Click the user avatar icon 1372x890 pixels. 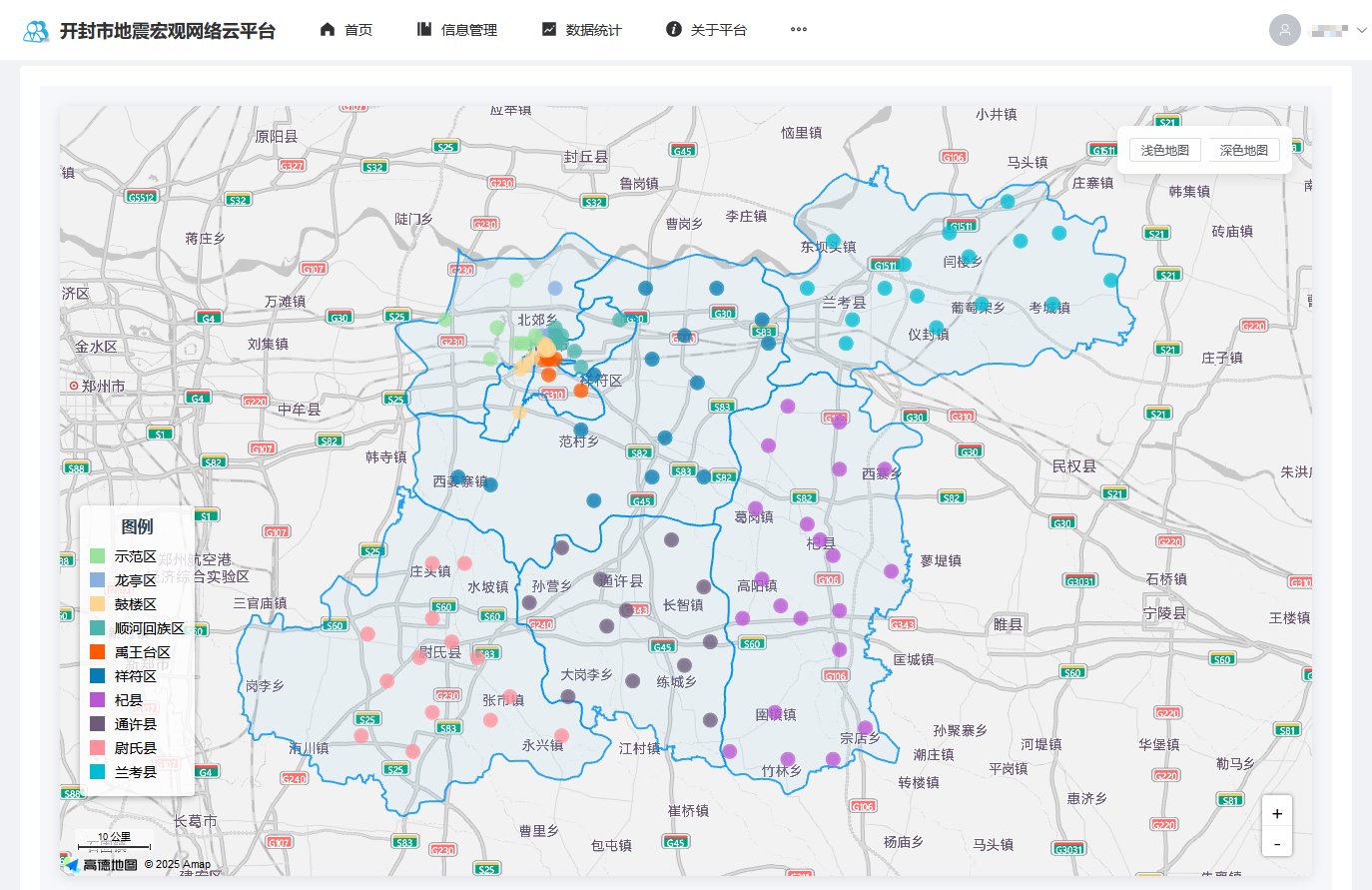click(1284, 30)
